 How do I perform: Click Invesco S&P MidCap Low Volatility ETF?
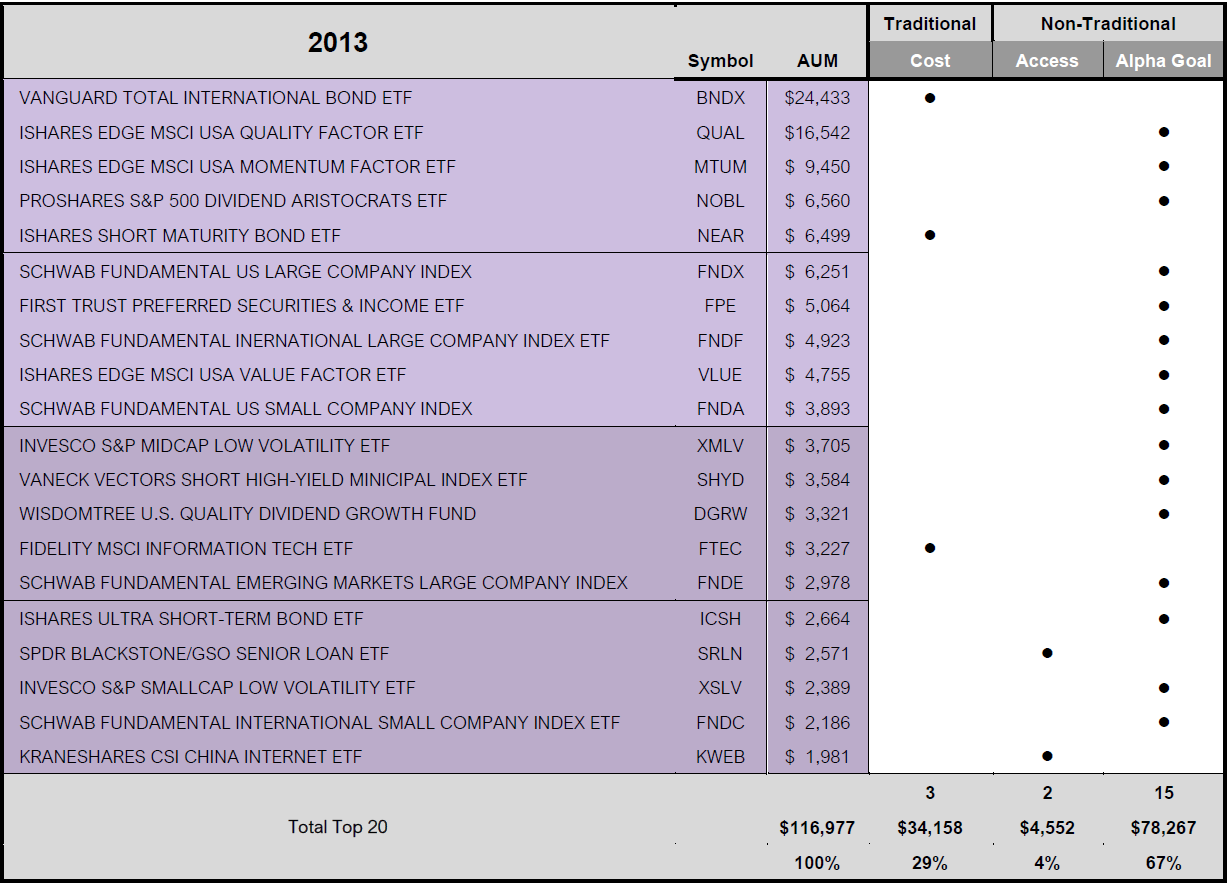click(205, 445)
